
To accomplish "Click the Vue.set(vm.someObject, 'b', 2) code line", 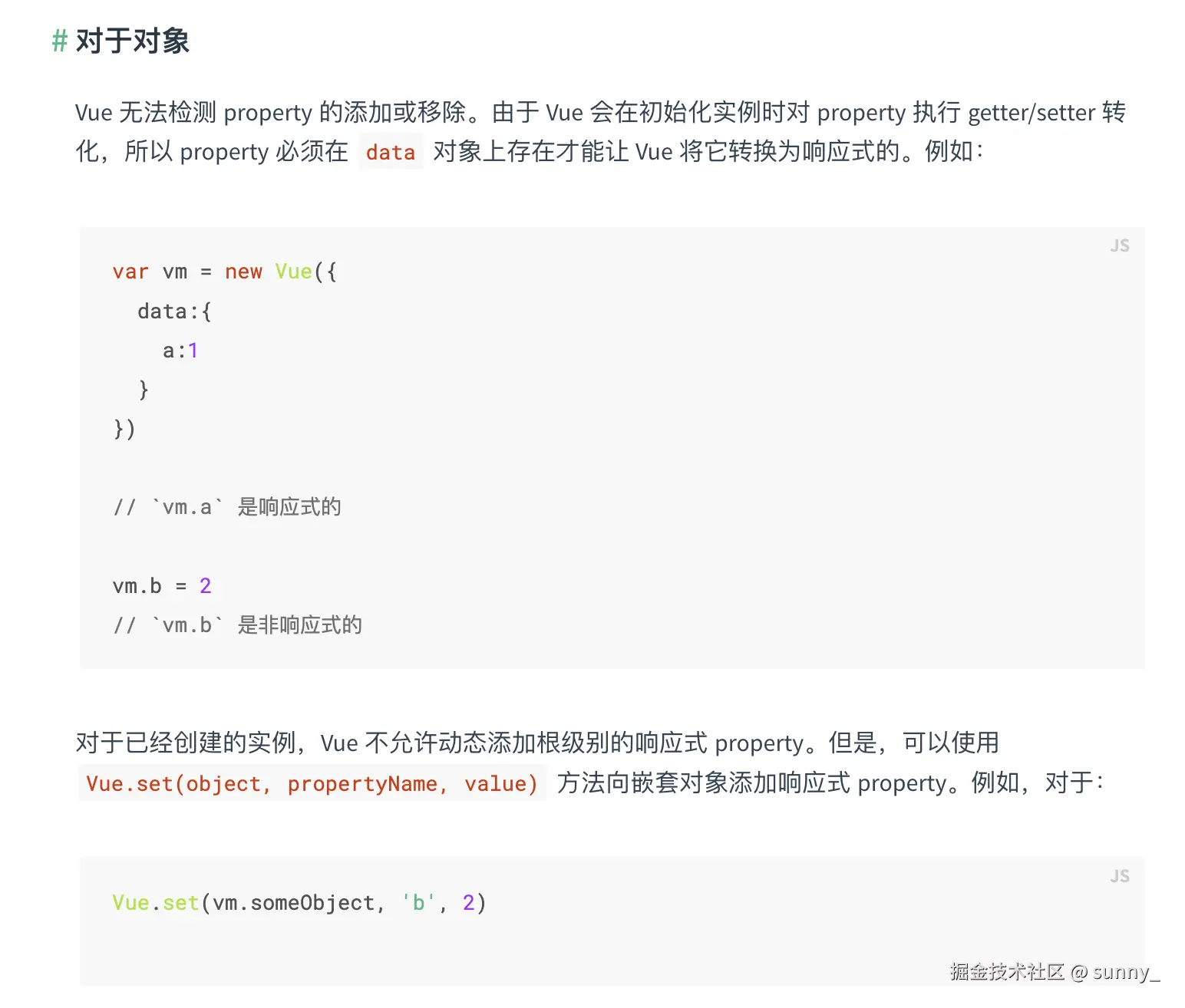I will pos(299,903).
